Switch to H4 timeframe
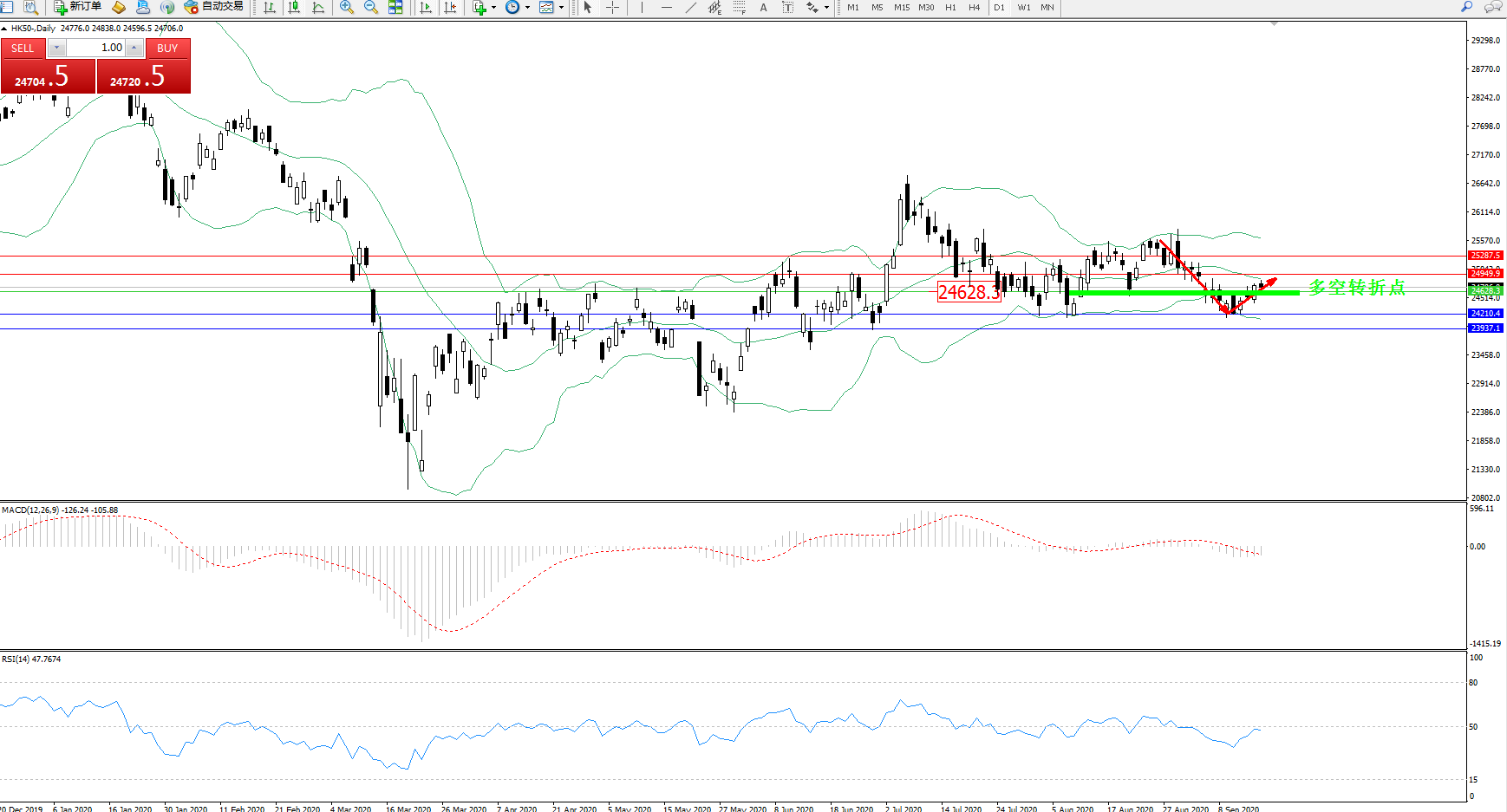 975,7
